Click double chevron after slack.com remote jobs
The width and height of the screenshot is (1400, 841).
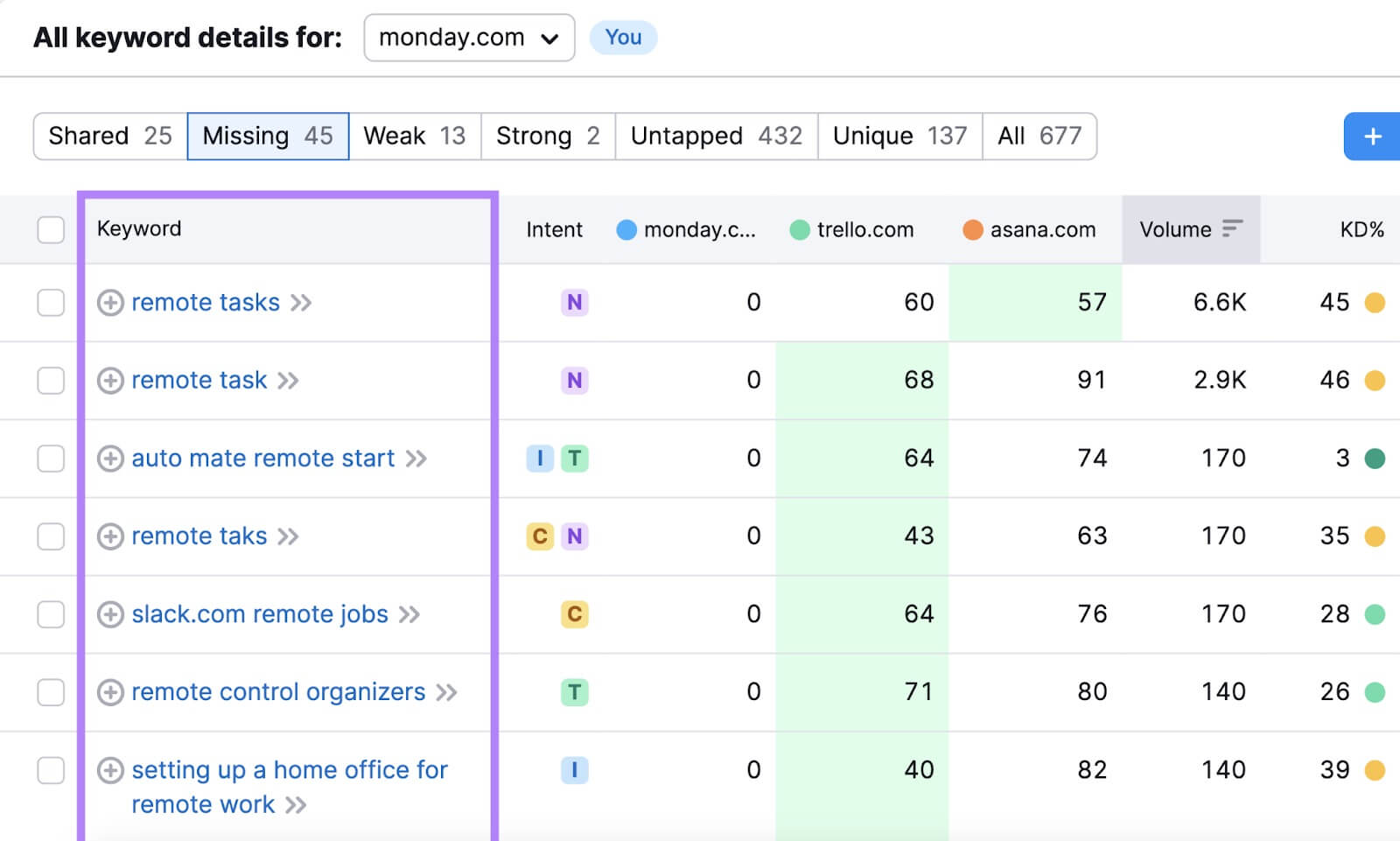(409, 615)
